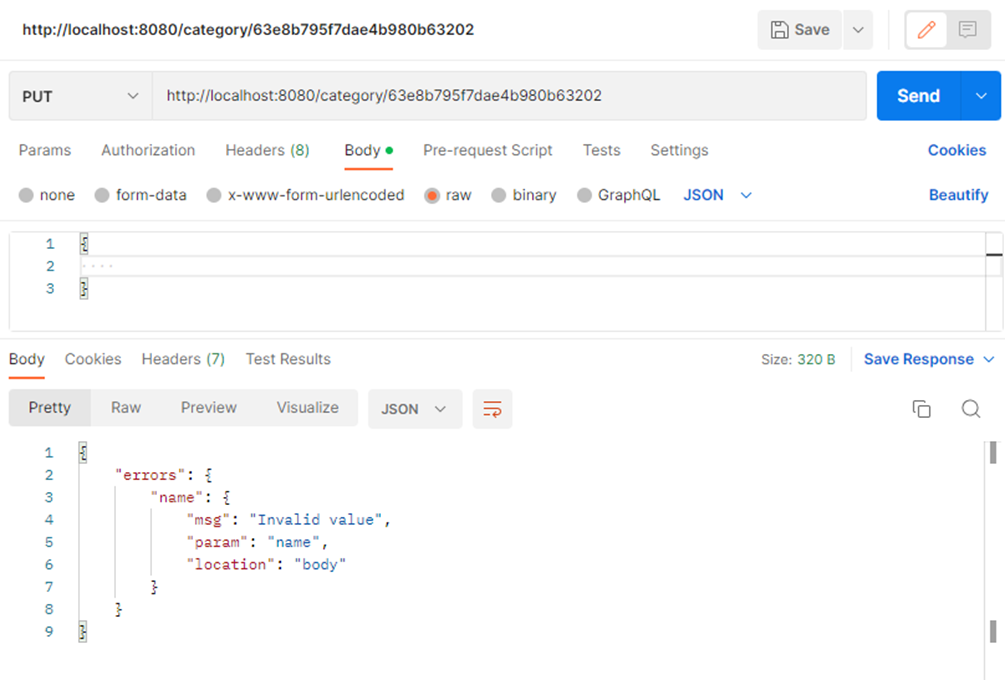This screenshot has width=1005, height=680.
Task: Expand the Send button arrow
Action: 981,96
